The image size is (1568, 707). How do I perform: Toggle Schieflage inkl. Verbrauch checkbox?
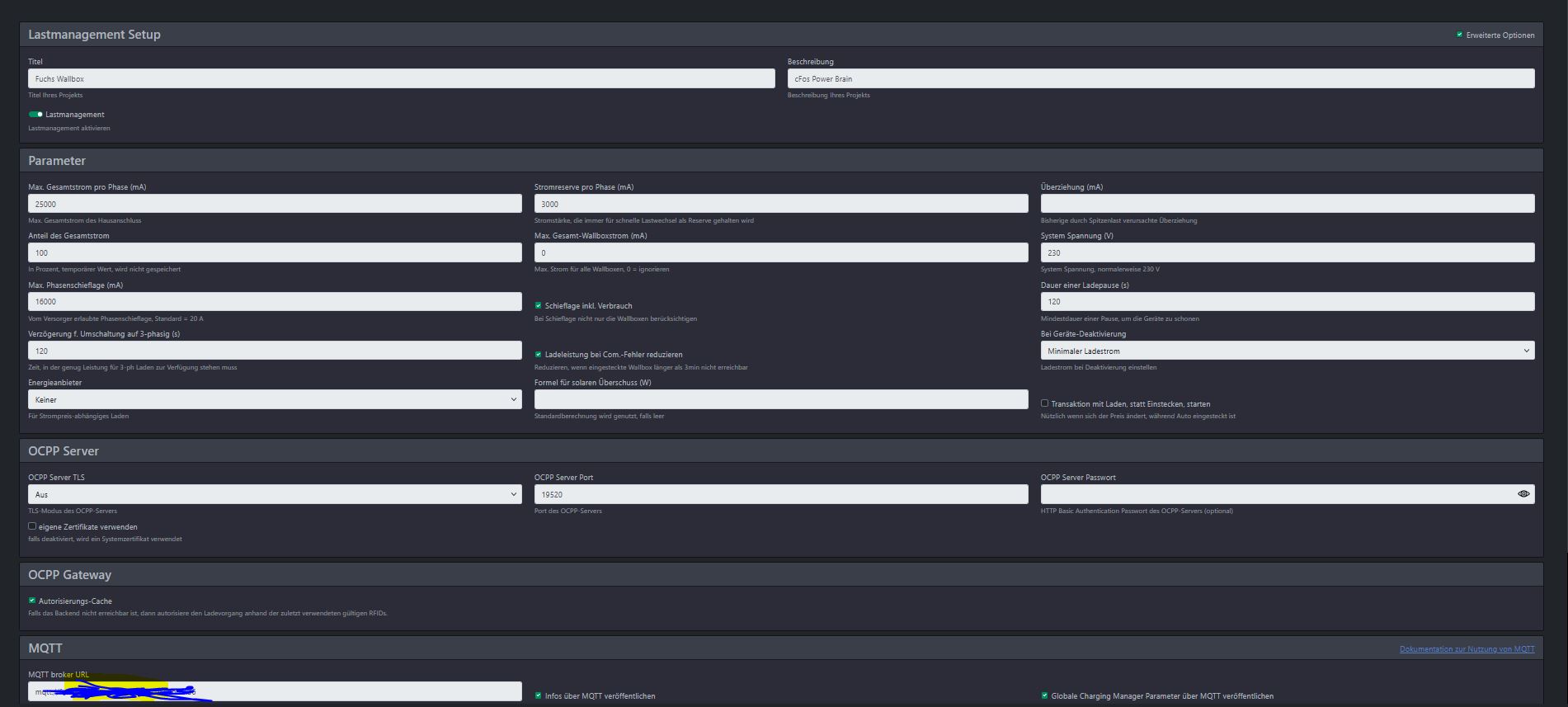coord(539,305)
